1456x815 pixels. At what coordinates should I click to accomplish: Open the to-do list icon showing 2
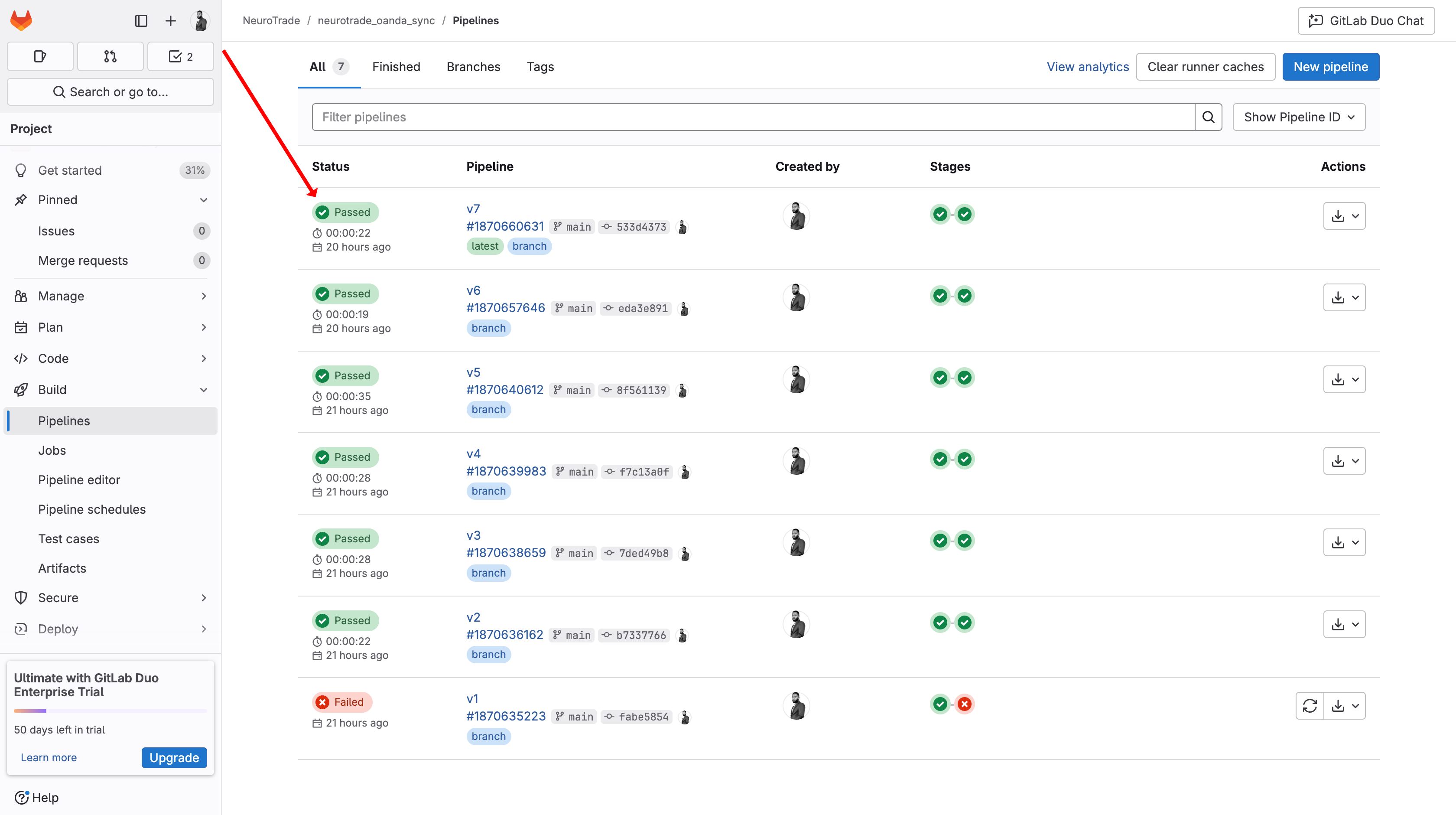[x=180, y=56]
